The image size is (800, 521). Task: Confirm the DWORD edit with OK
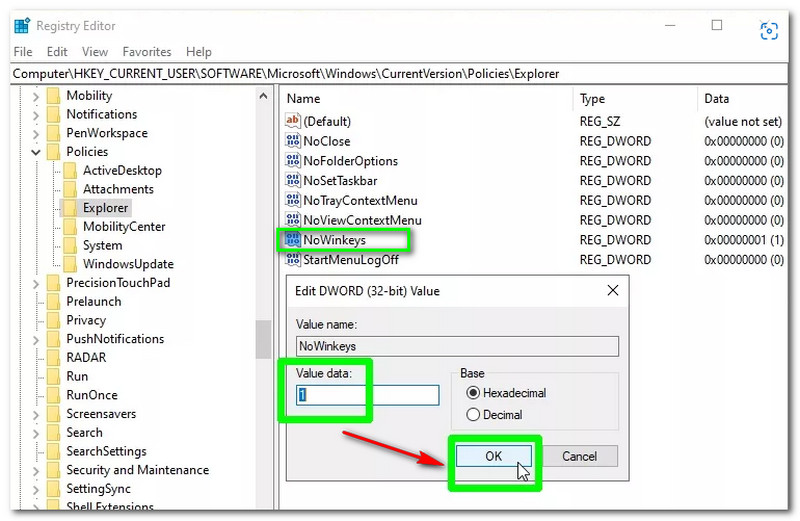(x=494, y=456)
